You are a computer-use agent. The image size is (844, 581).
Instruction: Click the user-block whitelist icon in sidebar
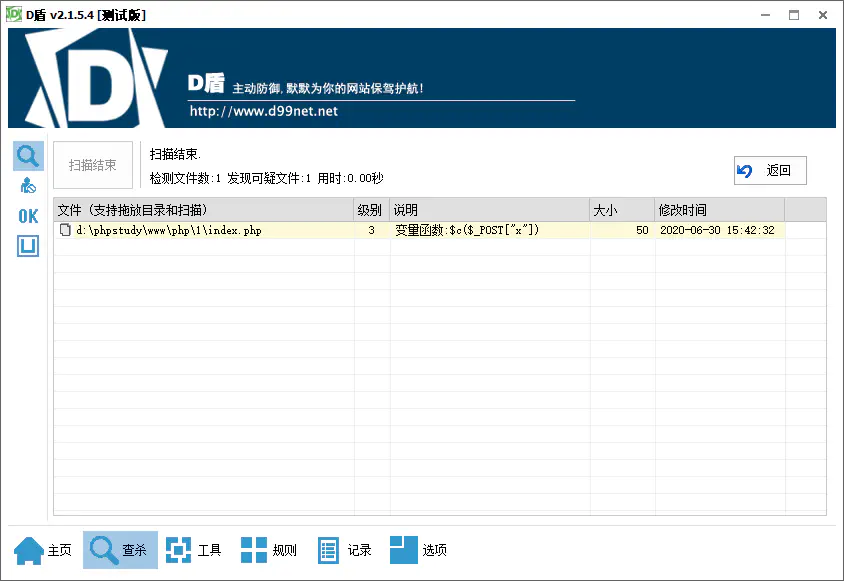tap(27, 184)
